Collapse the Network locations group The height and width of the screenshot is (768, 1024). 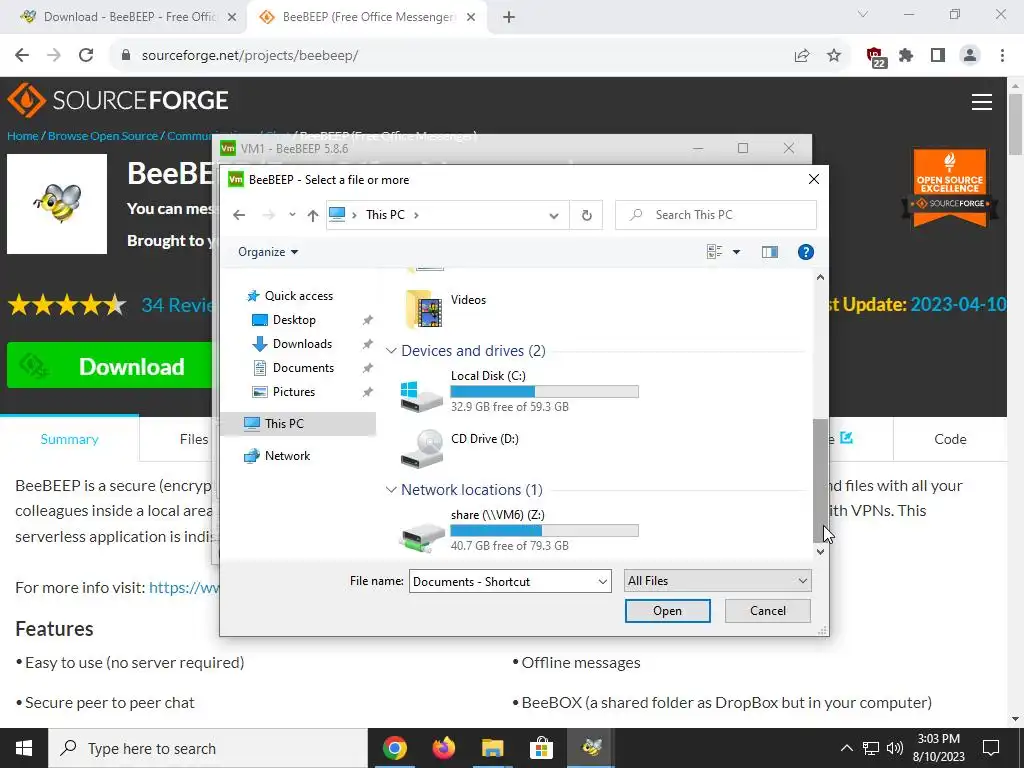(x=391, y=490)
